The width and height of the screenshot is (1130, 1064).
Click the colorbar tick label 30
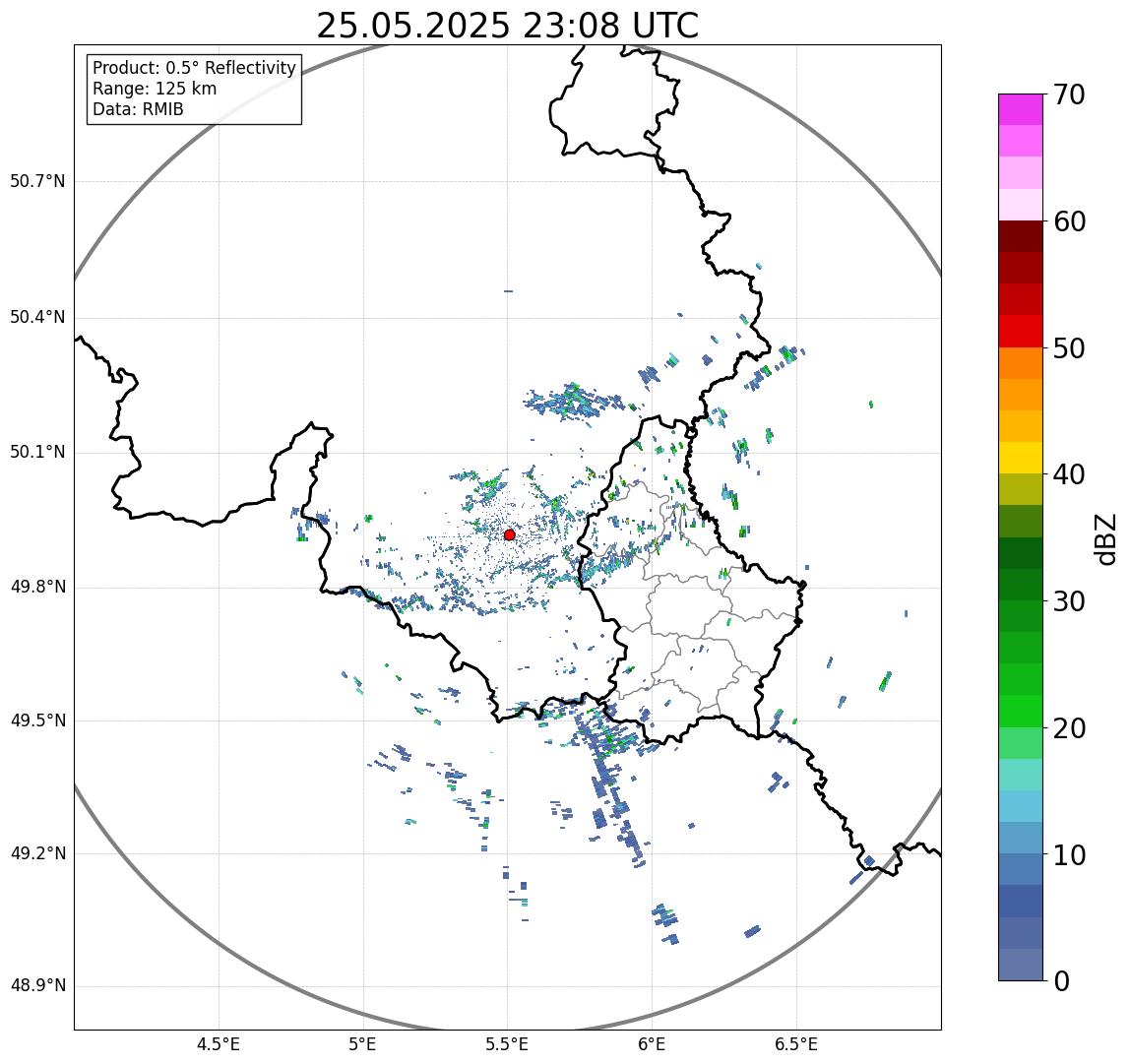tap(1069, 601)
